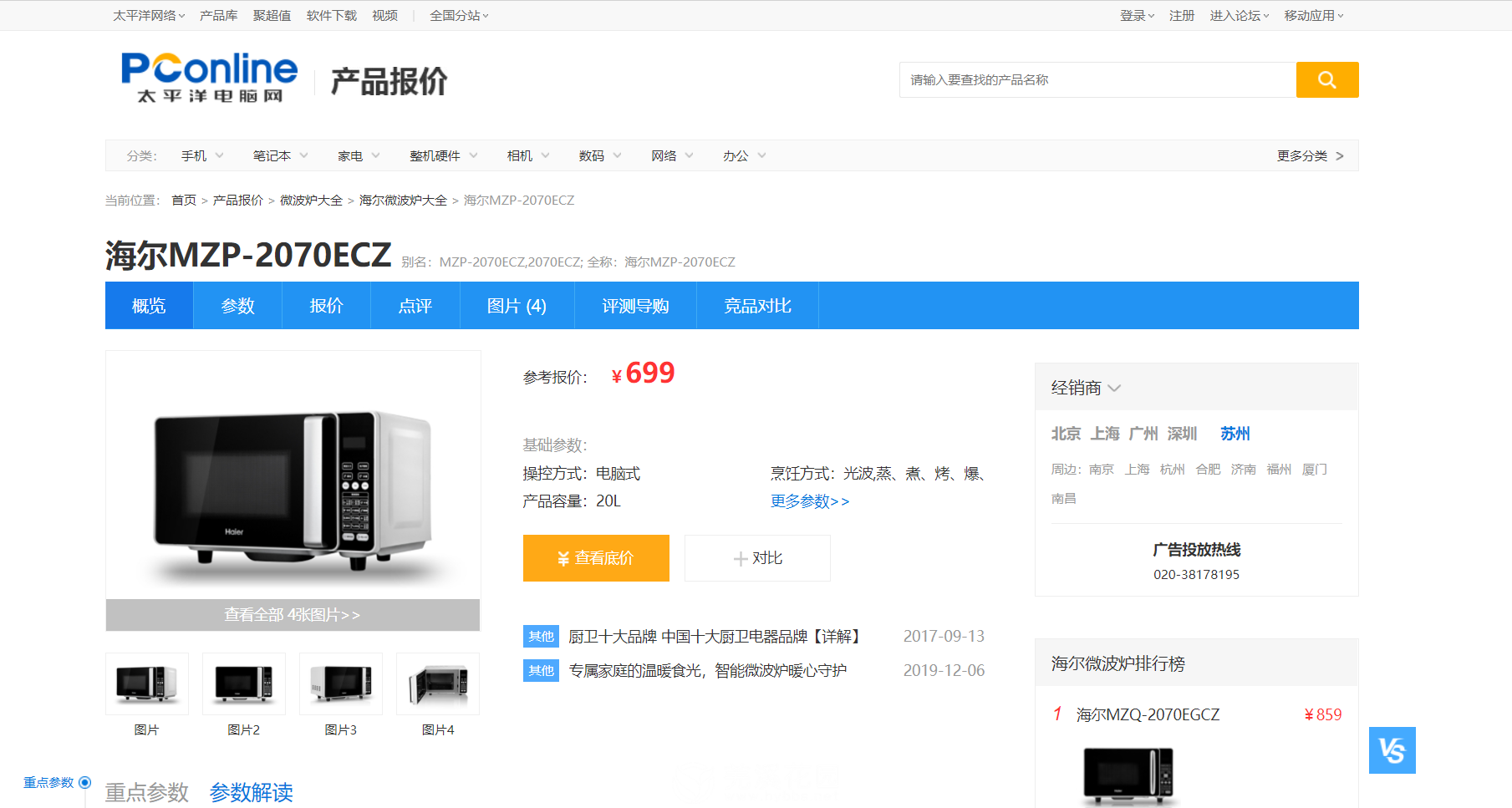Choose nearby city 合肥
Viewport: 1512px width, 808px height.
[x=1209, y=470]
